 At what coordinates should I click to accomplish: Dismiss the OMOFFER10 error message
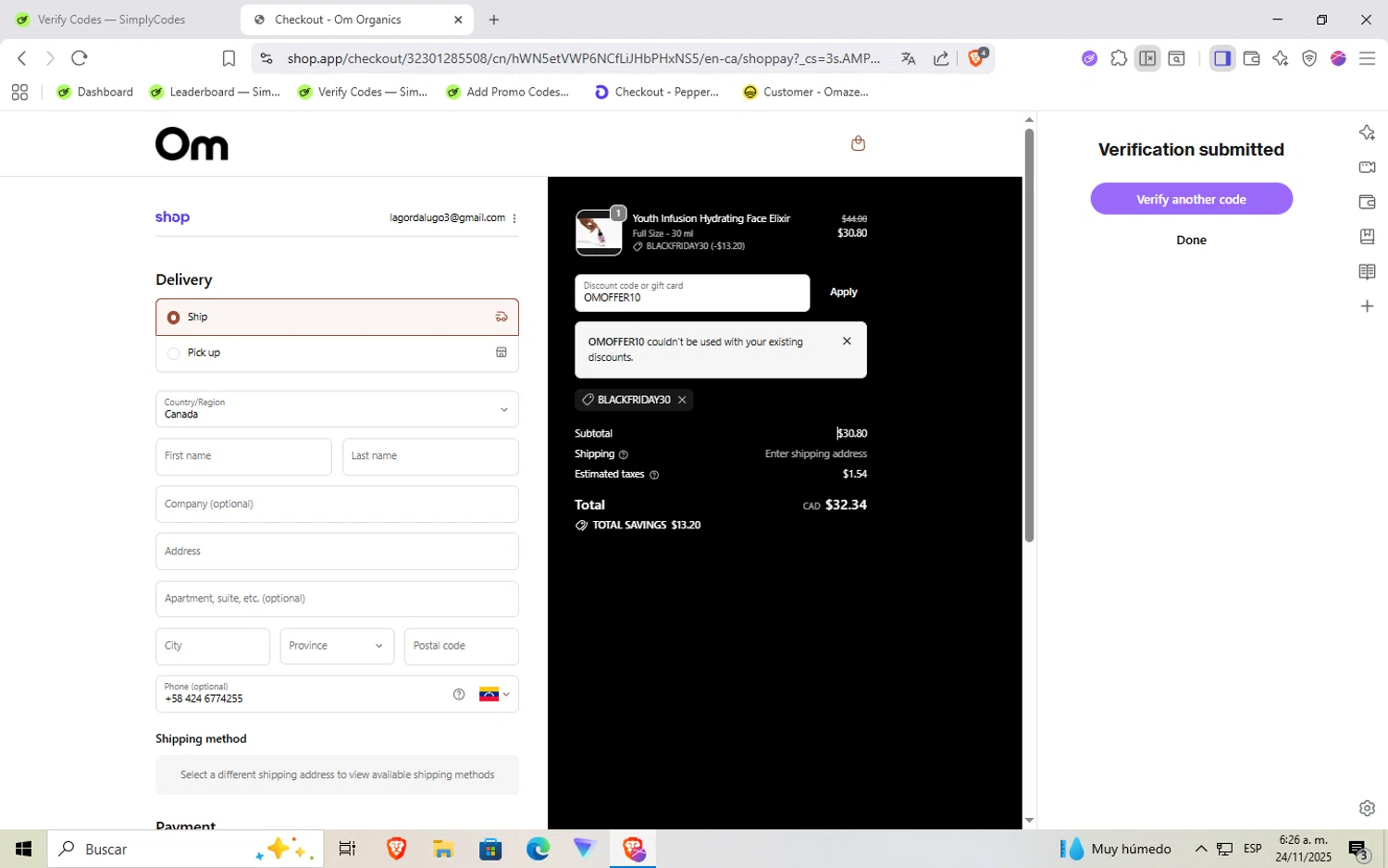tap(847, 341)
